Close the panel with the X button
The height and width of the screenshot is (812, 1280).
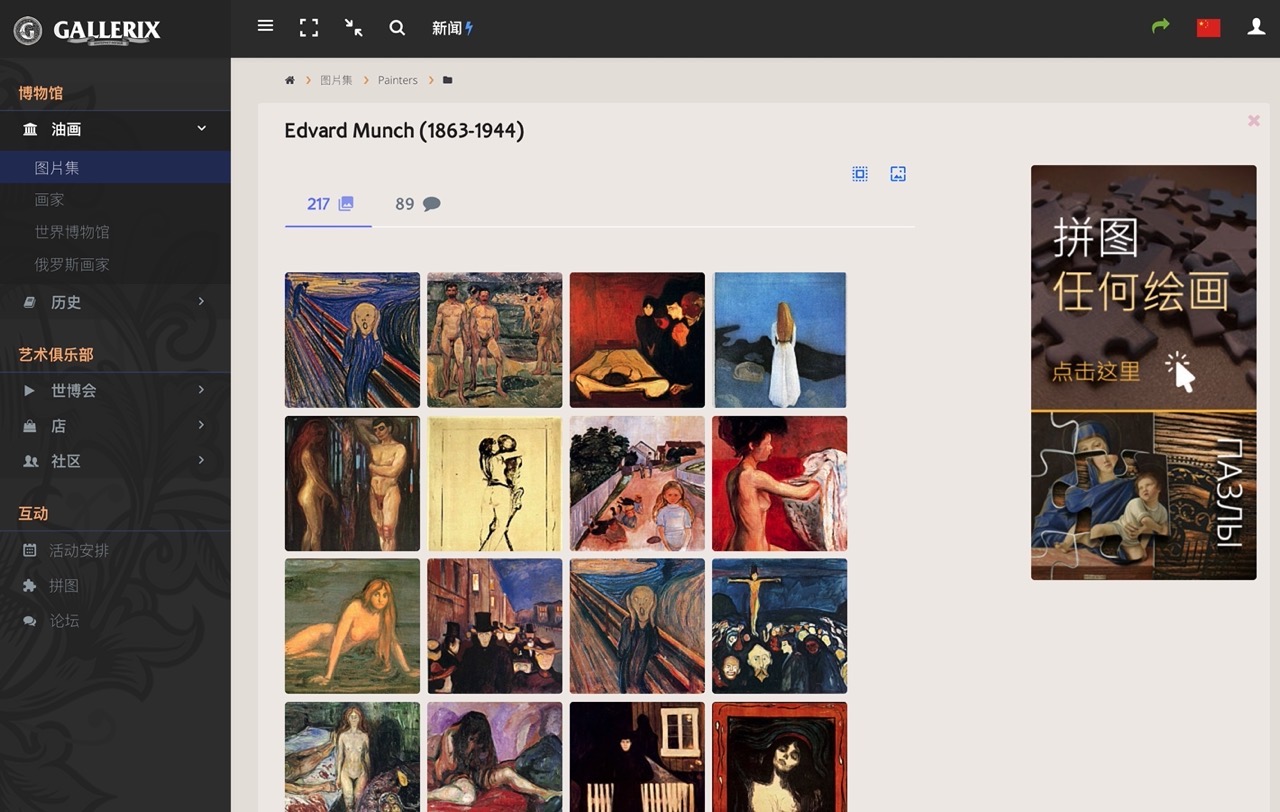pos(1253,120)
